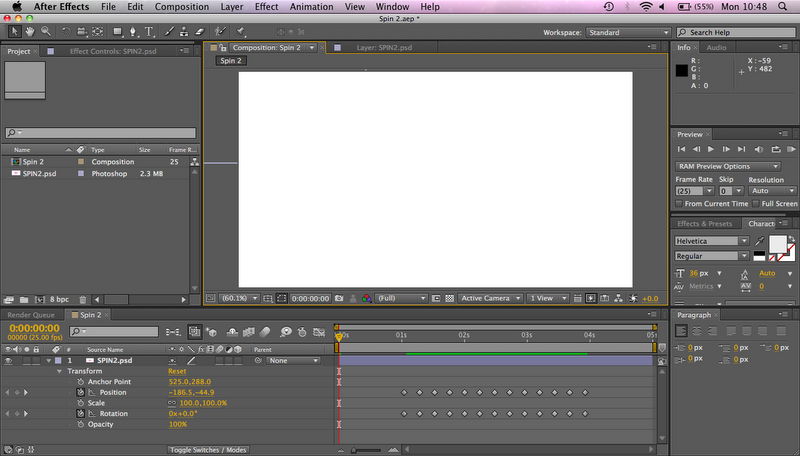
Task: Click the white fill color swatch
Action: click(778, 244)
